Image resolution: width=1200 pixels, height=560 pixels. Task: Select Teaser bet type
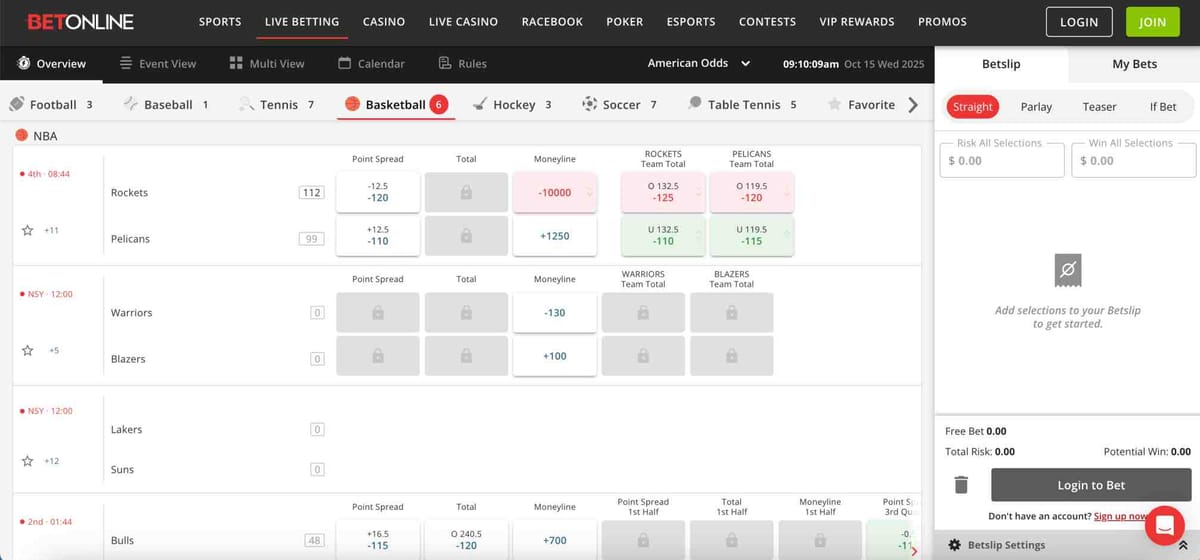tap(1099, 106)
